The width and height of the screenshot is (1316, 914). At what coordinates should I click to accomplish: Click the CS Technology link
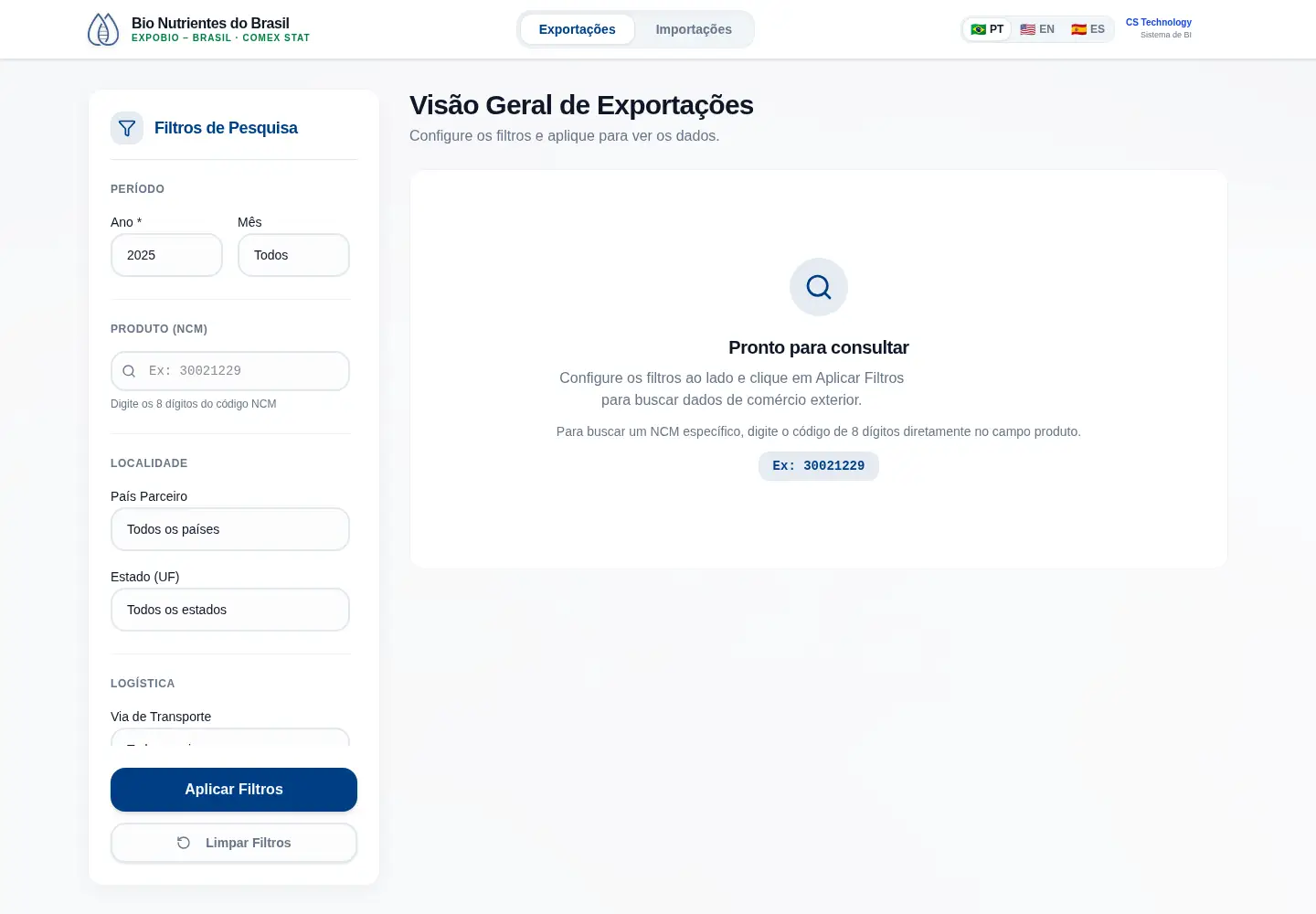tap(1159, 22)
